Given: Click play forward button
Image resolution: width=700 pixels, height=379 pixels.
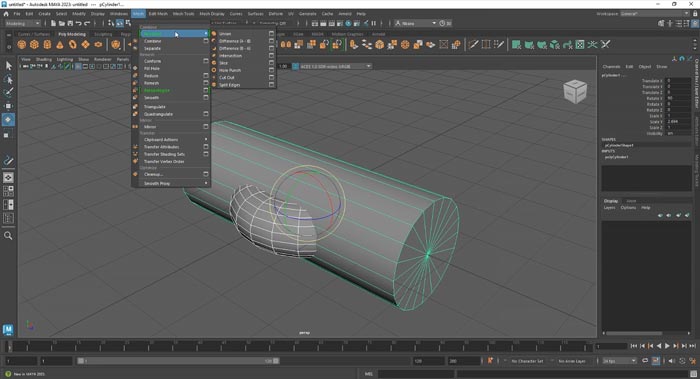Looking at the screenshot, I should pos(667,346).
